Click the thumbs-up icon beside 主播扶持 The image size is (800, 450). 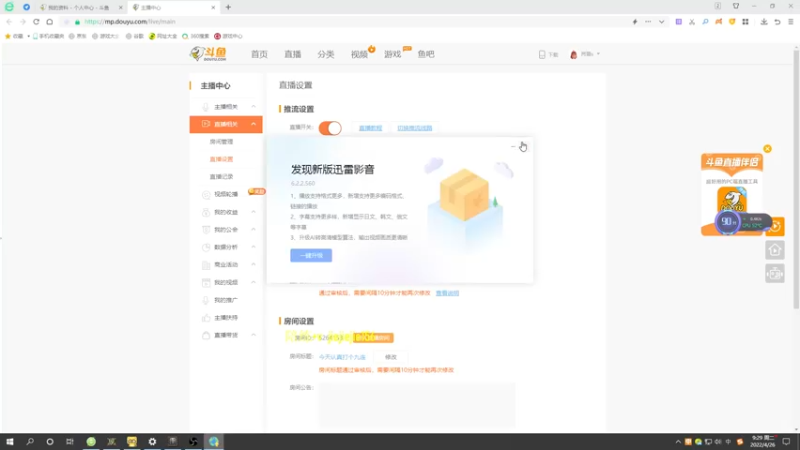click(206, 317)
